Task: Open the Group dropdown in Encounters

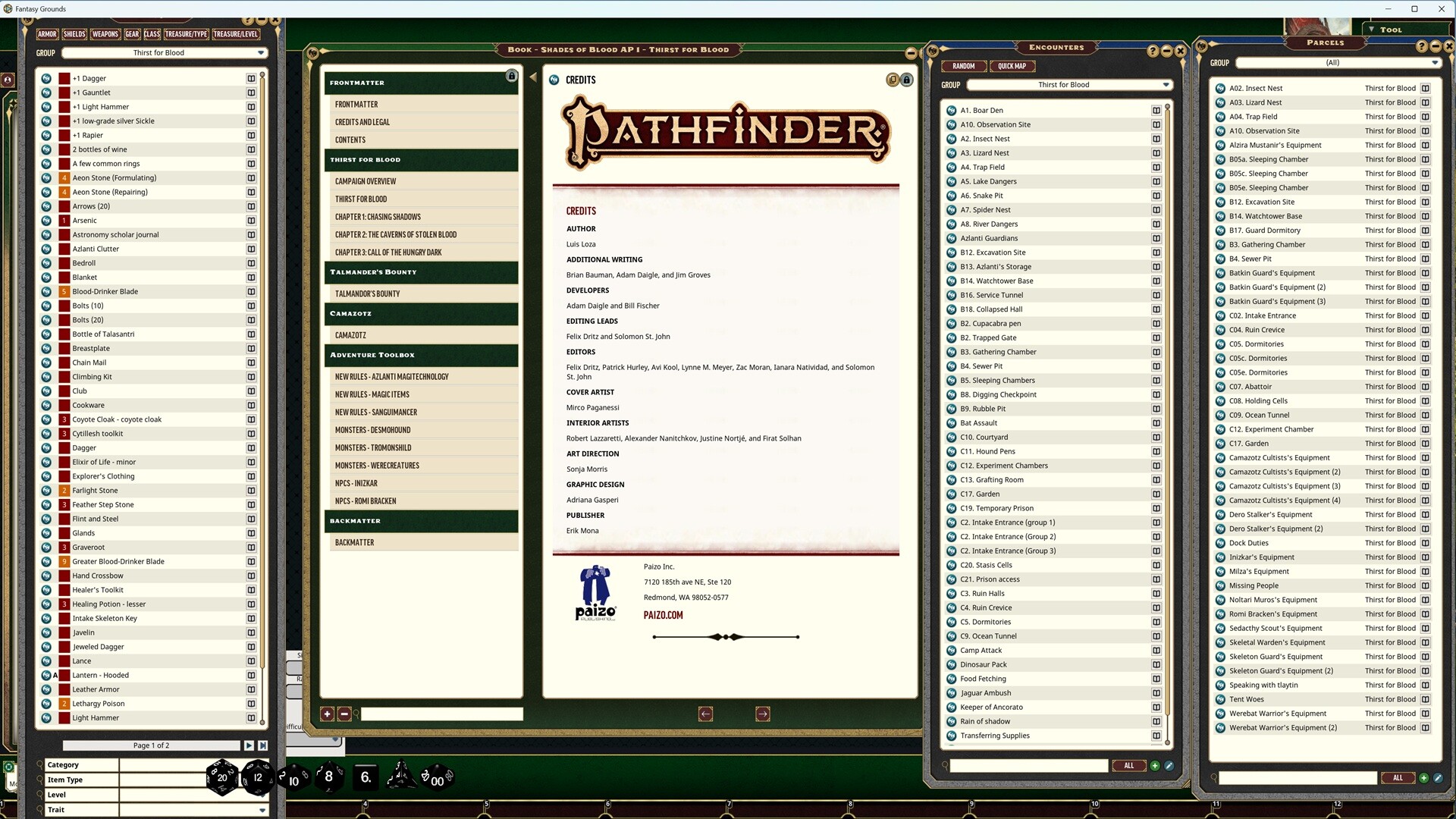Action: click(1165, 85)
